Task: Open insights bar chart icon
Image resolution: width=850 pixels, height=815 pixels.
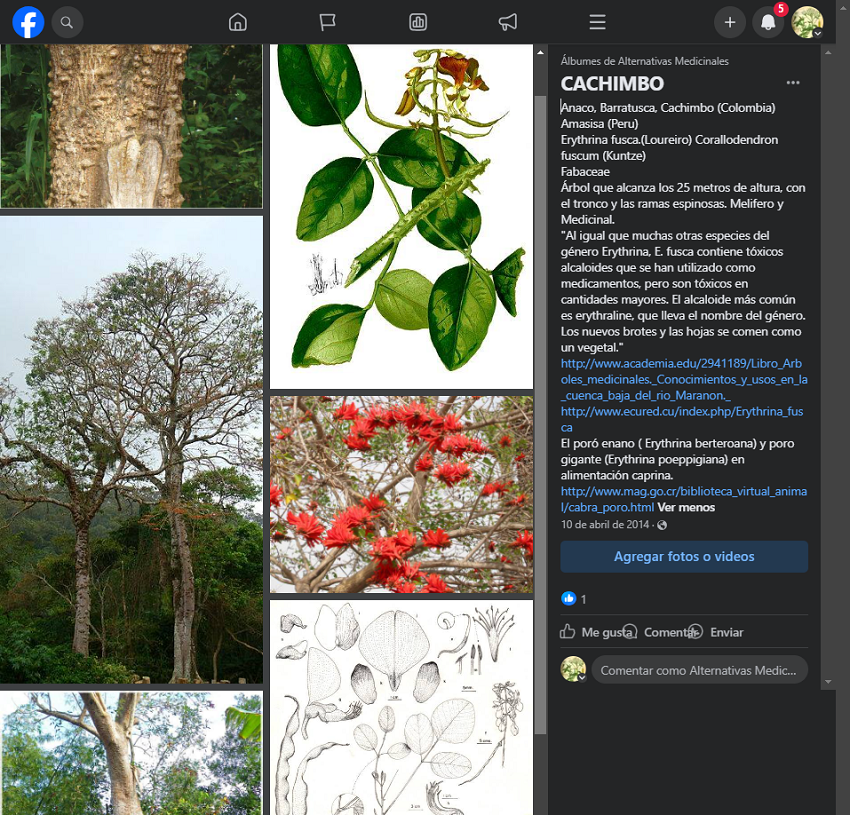Action: (418, 22)
